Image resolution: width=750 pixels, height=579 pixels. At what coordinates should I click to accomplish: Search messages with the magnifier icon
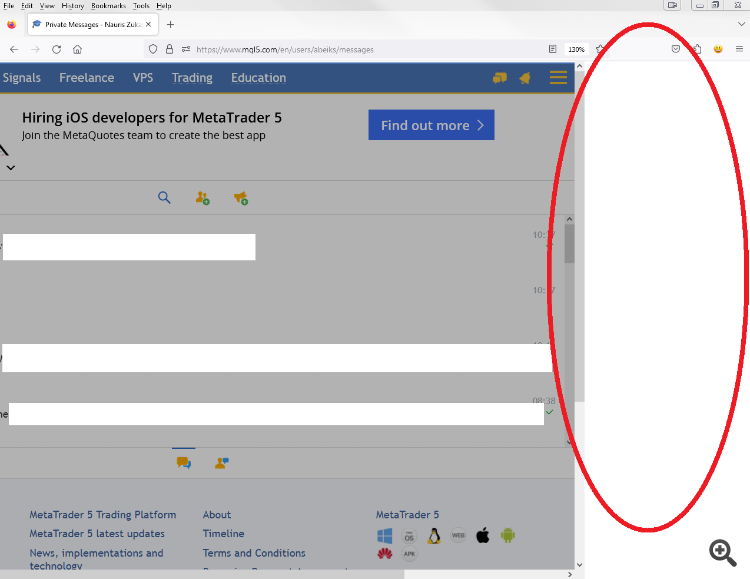point(164,197)
